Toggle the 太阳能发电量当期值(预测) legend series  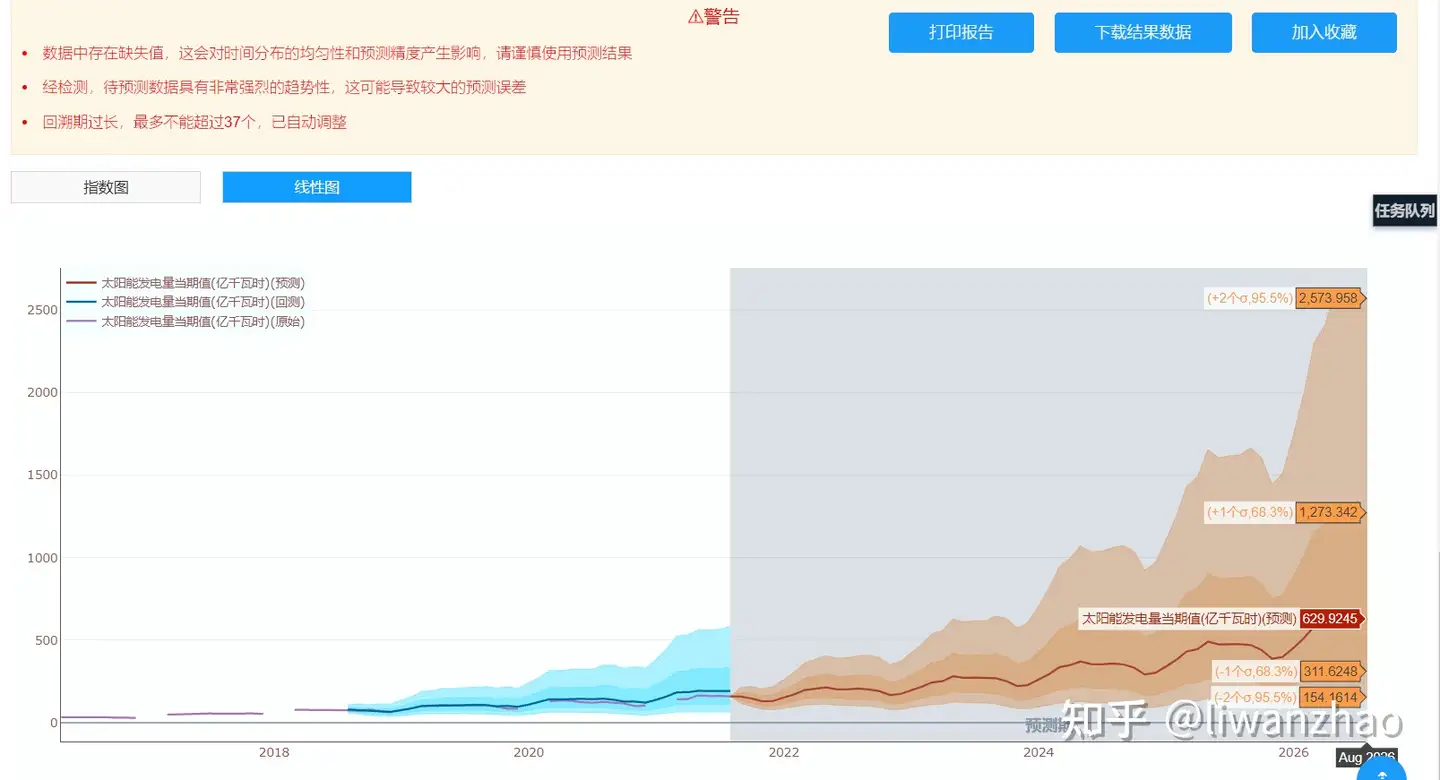pos(202,283)
